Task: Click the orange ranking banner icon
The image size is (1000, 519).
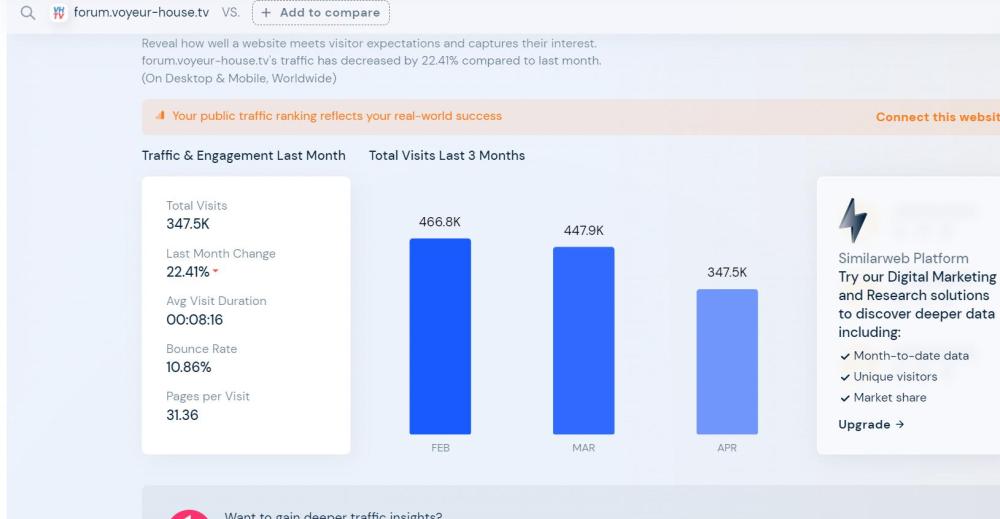Action: [x=159, y=116]
